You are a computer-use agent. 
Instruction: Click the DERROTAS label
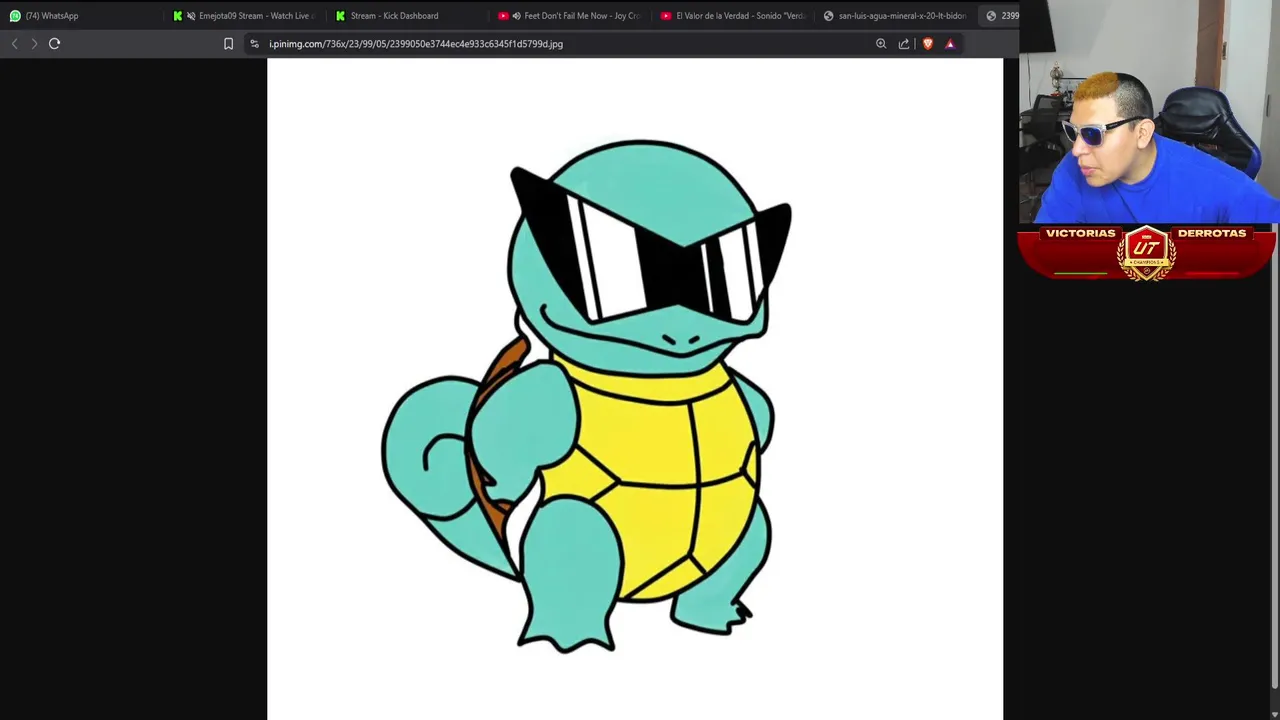pos(1212,233)
